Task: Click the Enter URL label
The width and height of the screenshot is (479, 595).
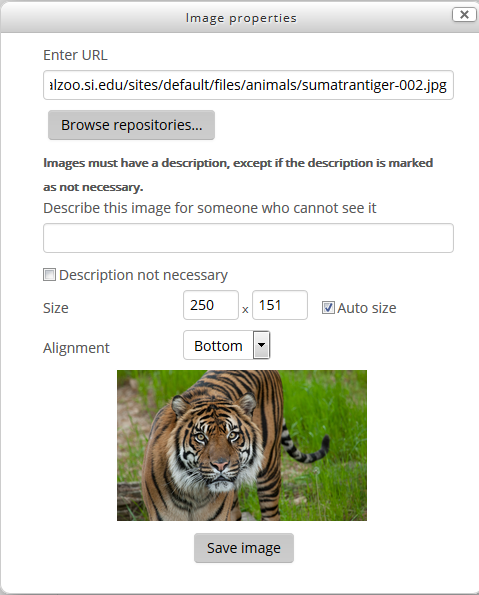Action: click(x=75, y=55)
